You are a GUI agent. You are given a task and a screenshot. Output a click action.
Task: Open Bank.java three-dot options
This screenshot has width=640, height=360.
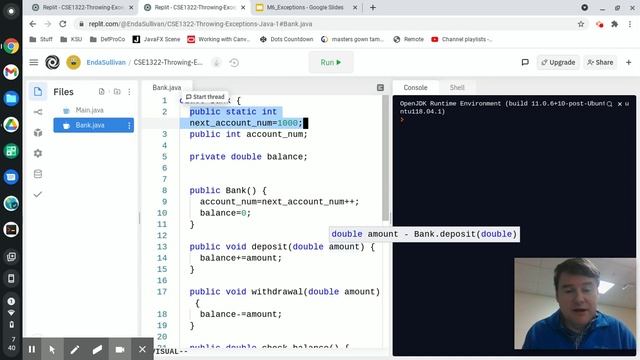coord(129,125)
